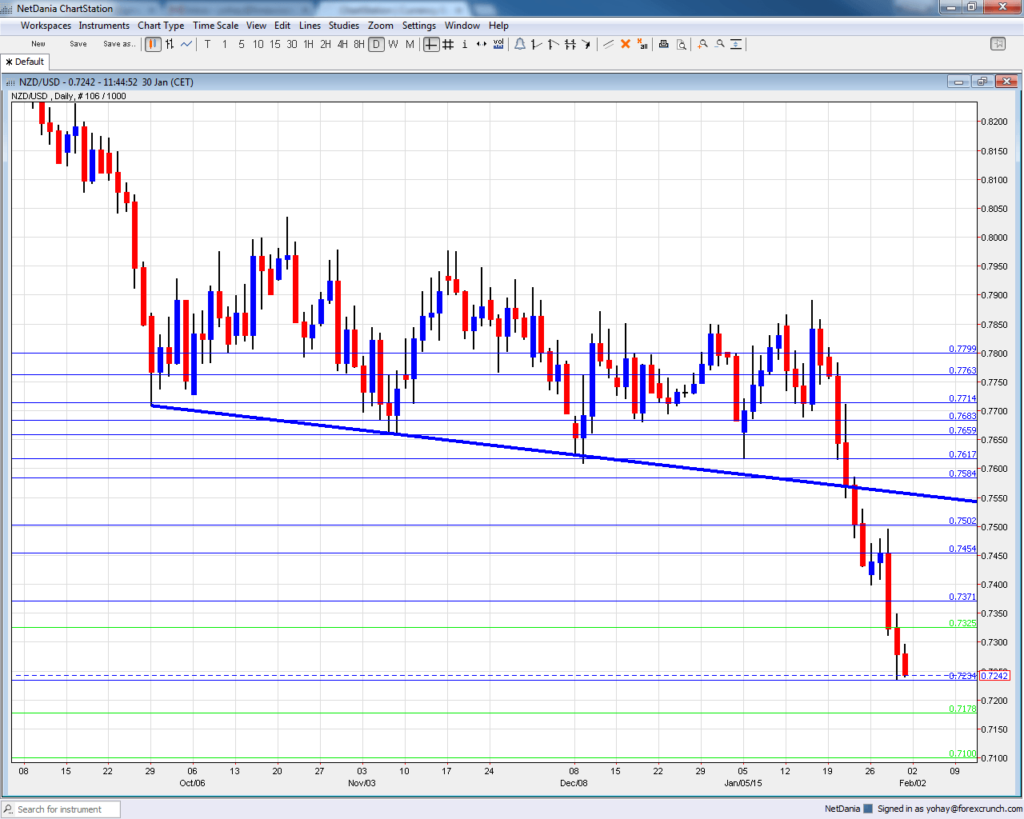The image size is (1024, 819).
Task: Click the Save as button
Action: [119, 44]
